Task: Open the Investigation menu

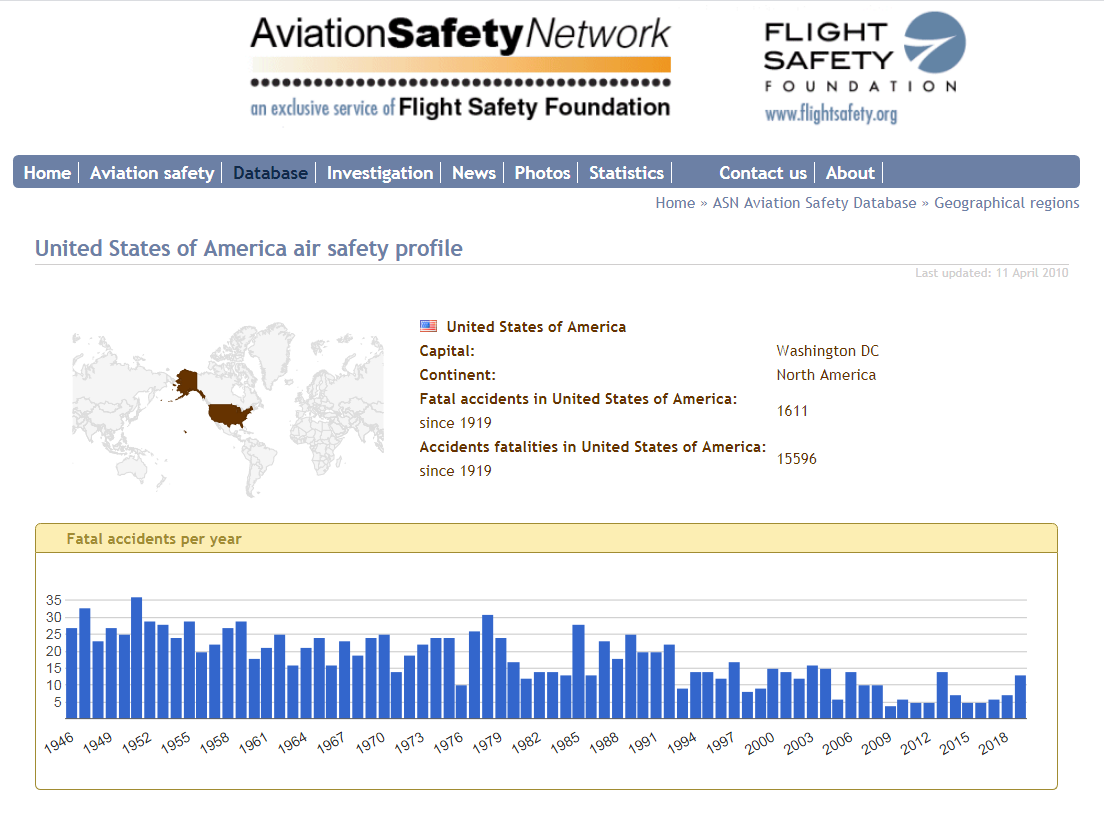Action: tap(380, 173)
